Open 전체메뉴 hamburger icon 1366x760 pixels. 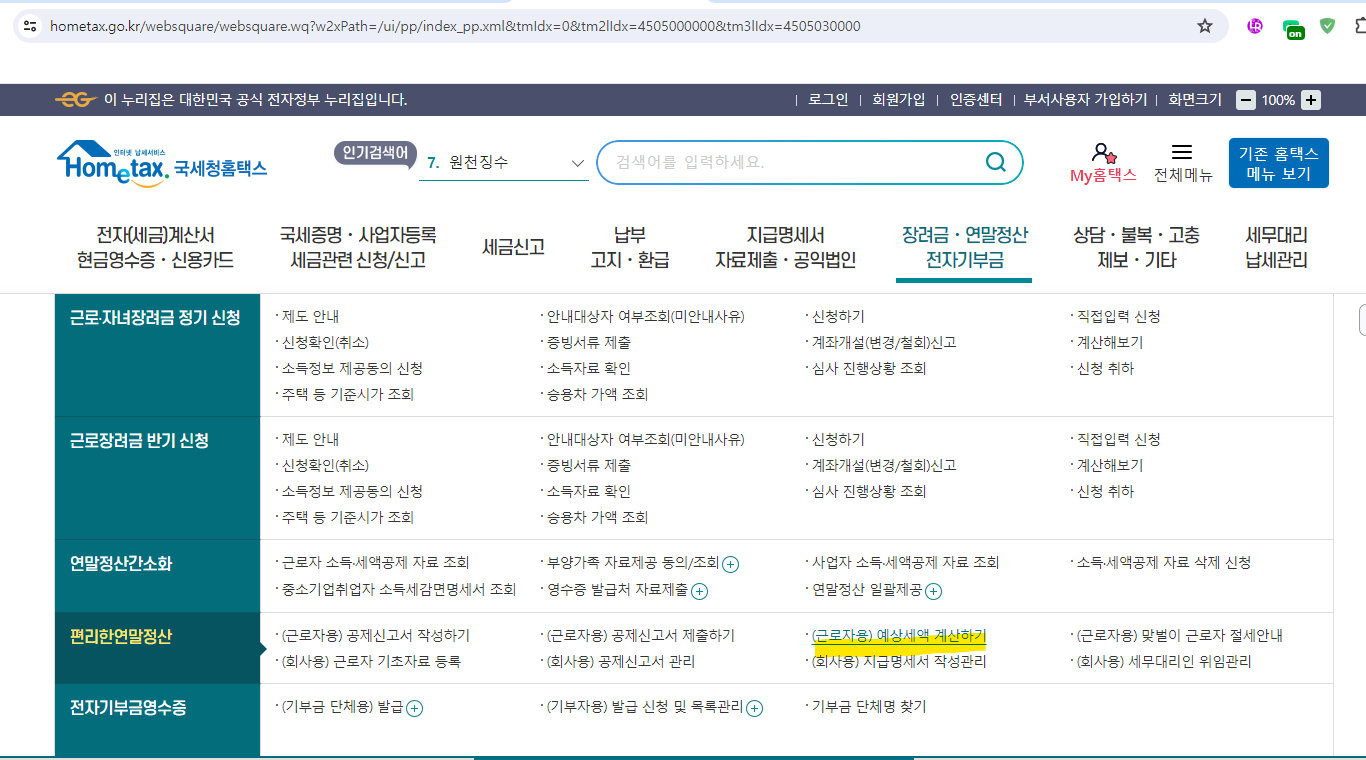(1182, 152)
